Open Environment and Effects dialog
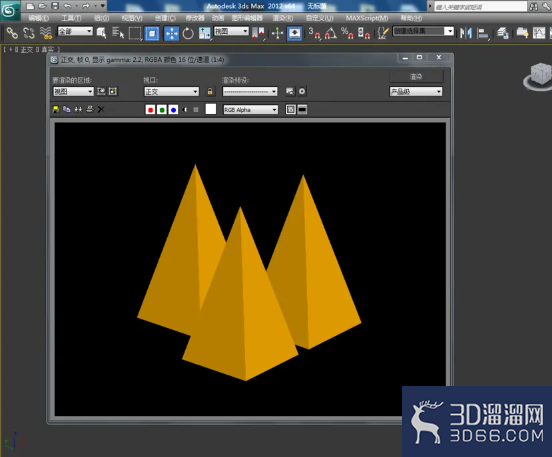This screenshot has height=457, width=552. tap(302, 92)
